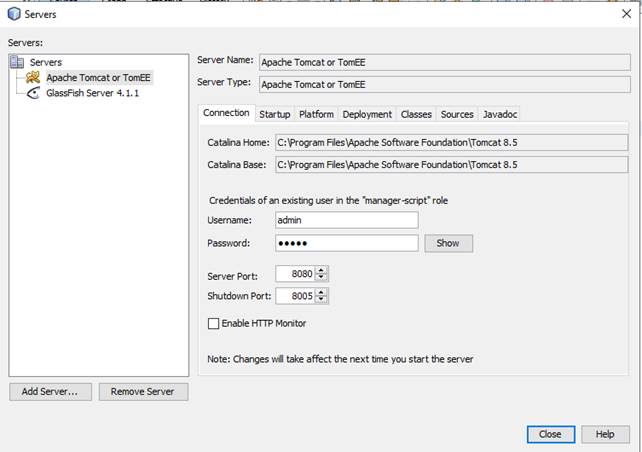Select the Servers root tree node
Image resolution: width=642 pixels, height=452 pixels.
tap(45, 62)
